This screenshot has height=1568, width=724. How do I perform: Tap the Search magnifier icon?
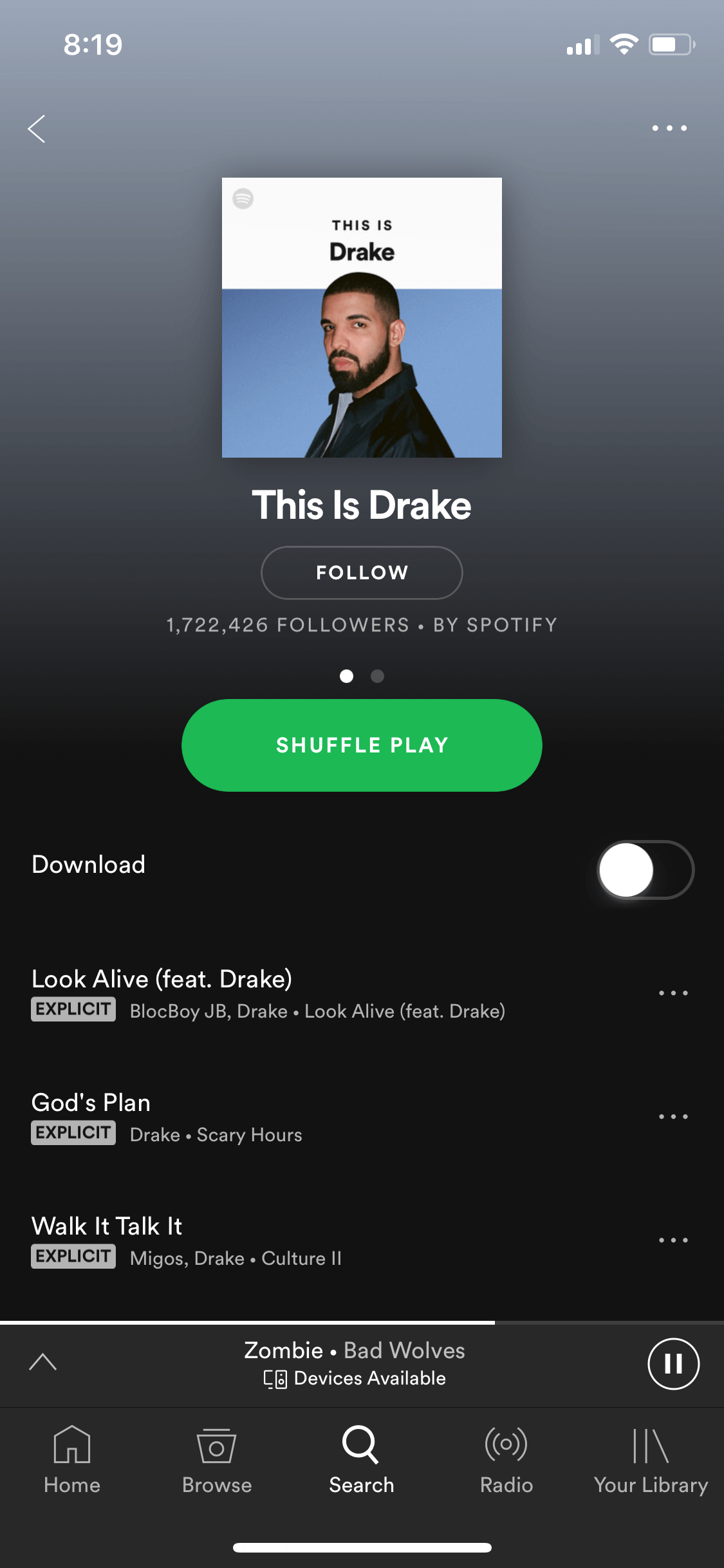(x=360, y=1444)
